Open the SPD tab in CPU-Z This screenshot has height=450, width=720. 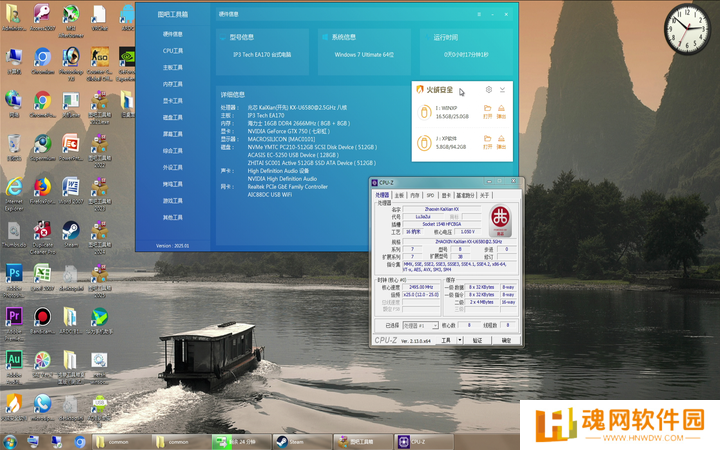tap(430, 195)
